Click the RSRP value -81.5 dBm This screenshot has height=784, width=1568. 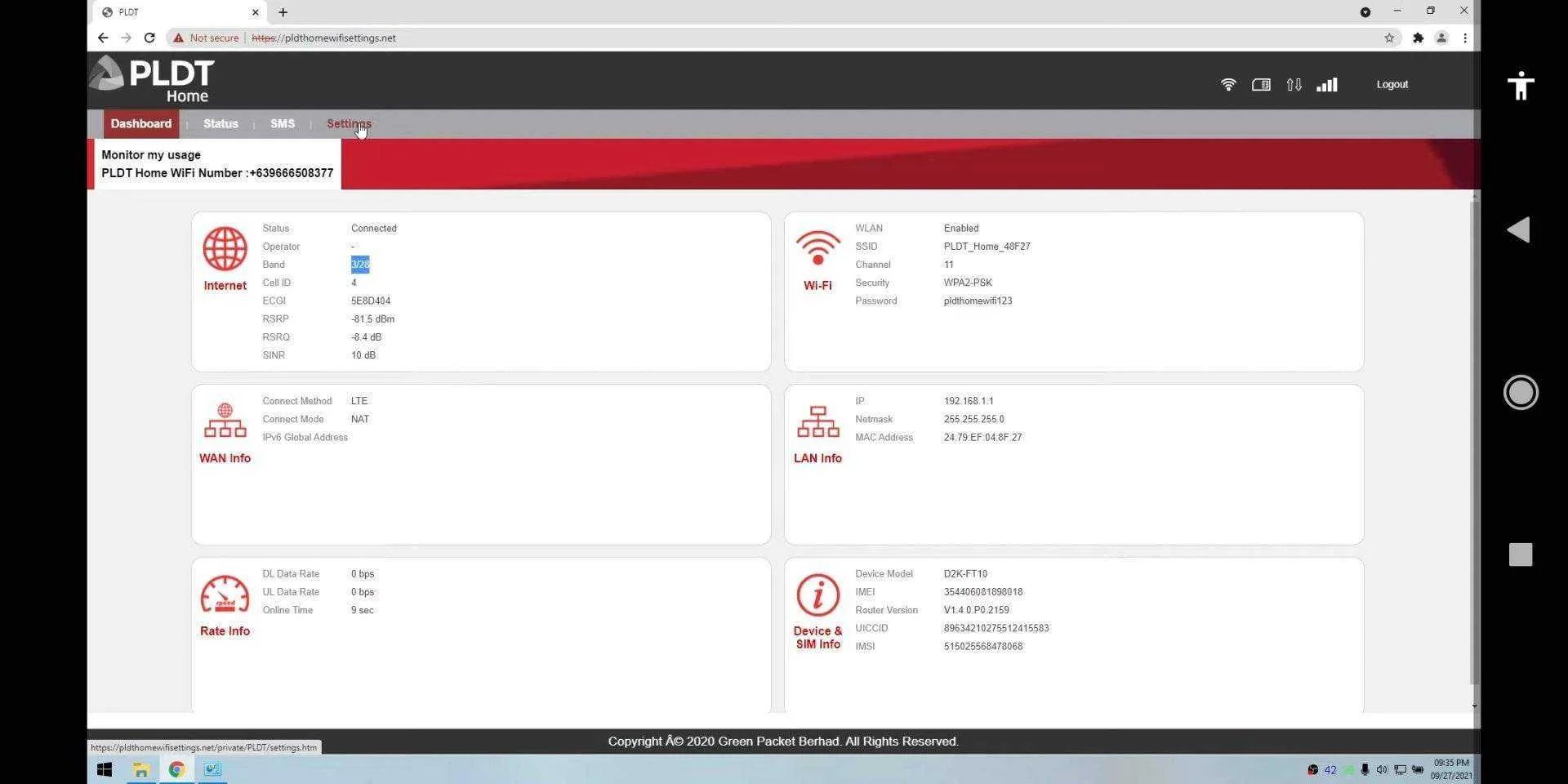[x=372, y=319]
